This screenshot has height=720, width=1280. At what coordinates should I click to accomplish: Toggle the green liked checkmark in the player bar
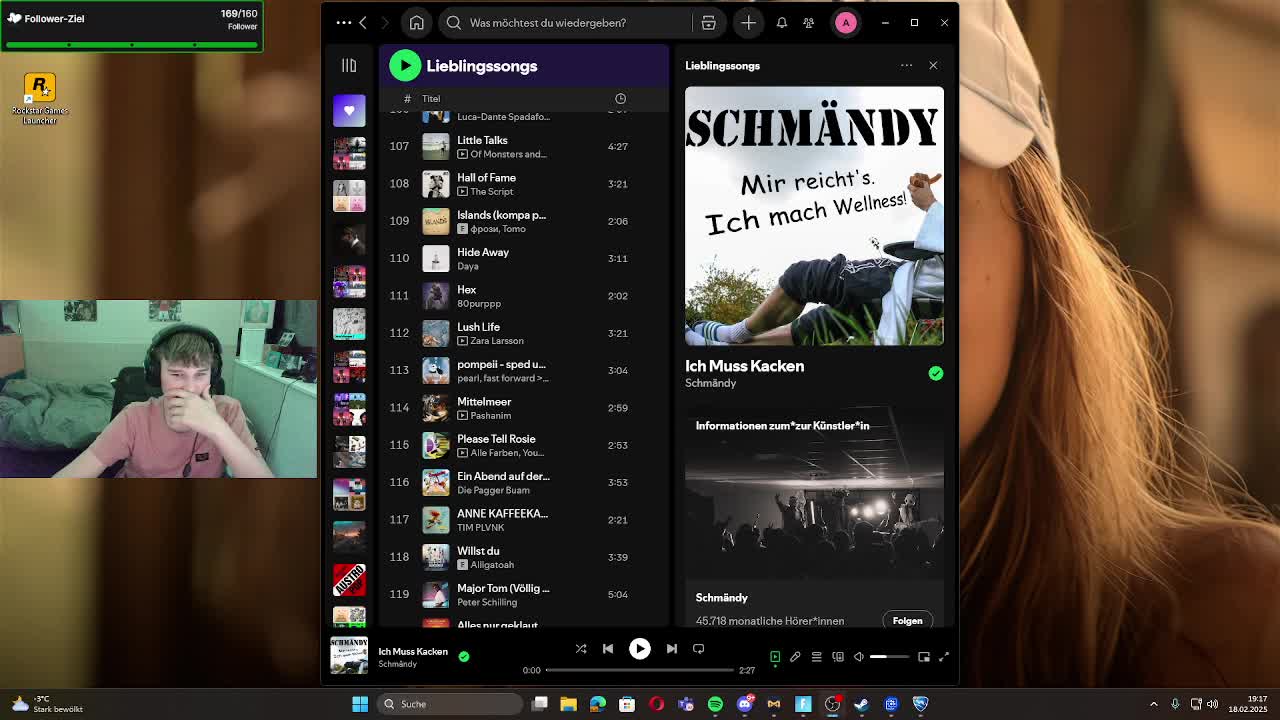[x=463, y=656]
